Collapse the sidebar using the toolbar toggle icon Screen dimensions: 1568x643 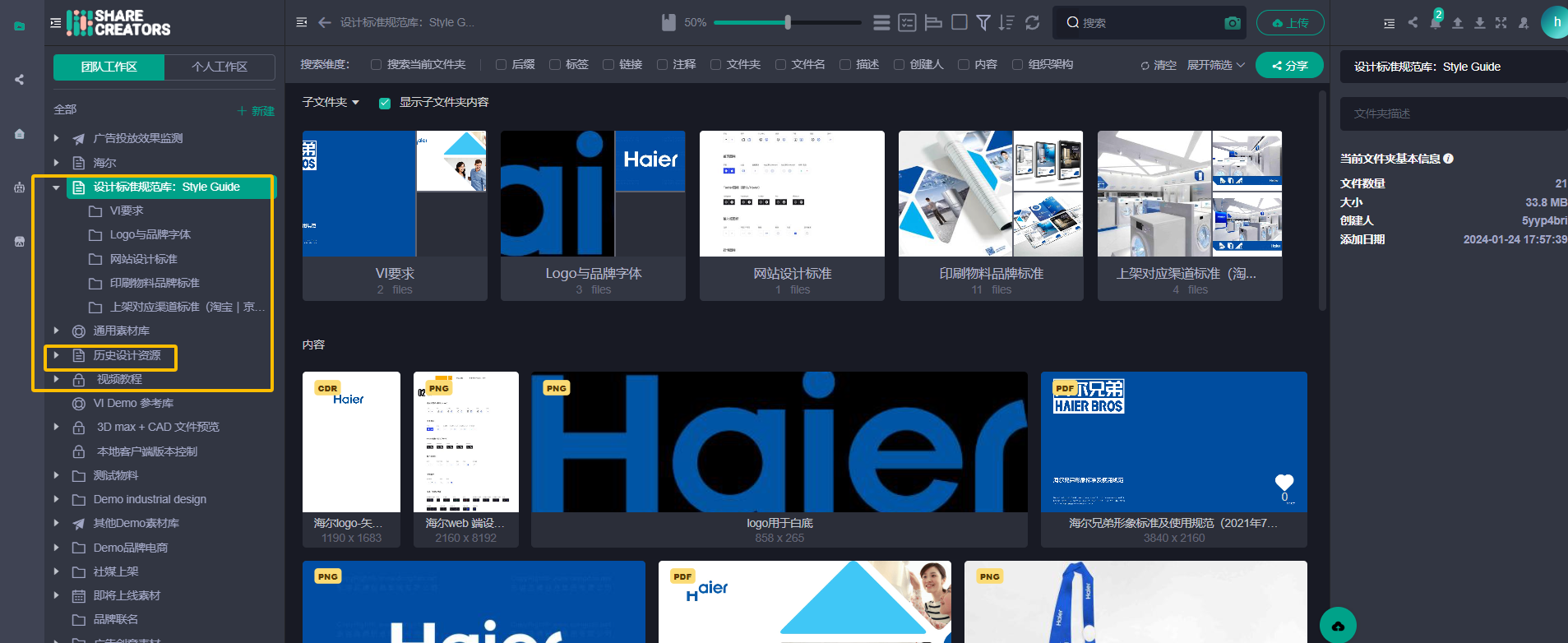pos(302,22)
